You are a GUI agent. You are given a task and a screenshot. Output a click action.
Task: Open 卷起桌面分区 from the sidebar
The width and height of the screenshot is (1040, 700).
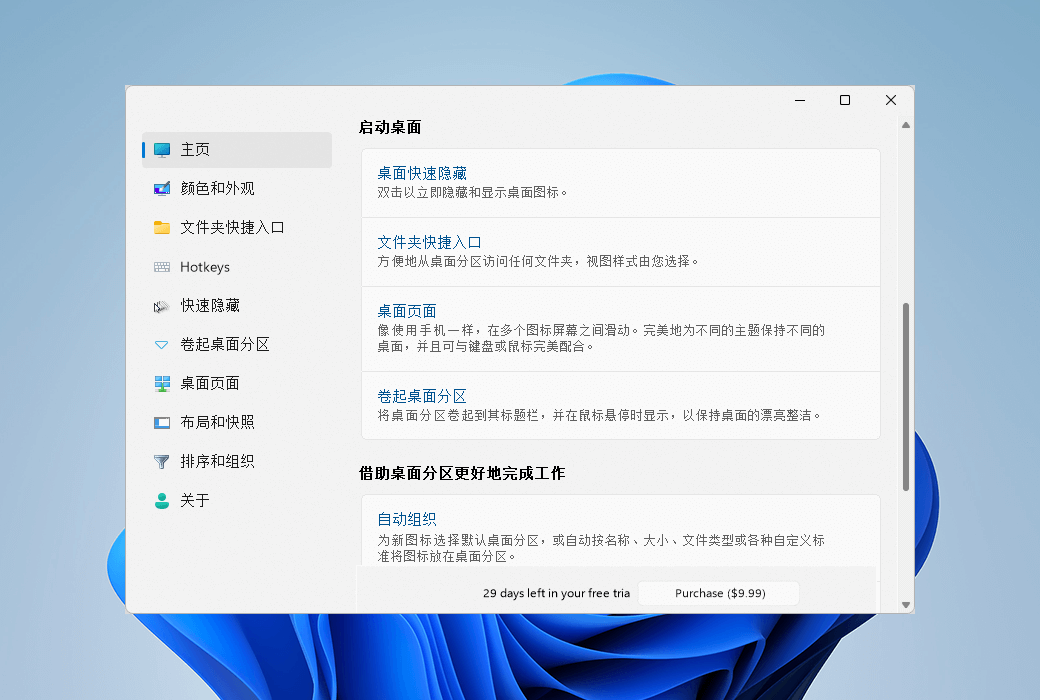(237, 345)
